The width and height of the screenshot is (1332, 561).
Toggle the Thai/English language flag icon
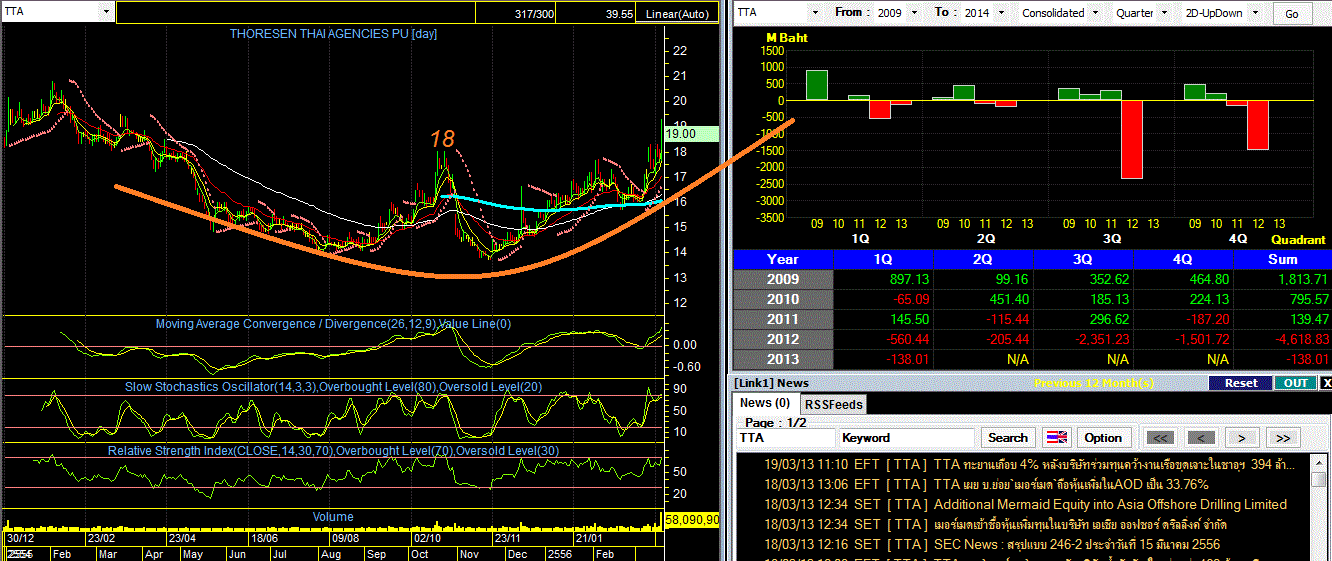pos(1056,438)
